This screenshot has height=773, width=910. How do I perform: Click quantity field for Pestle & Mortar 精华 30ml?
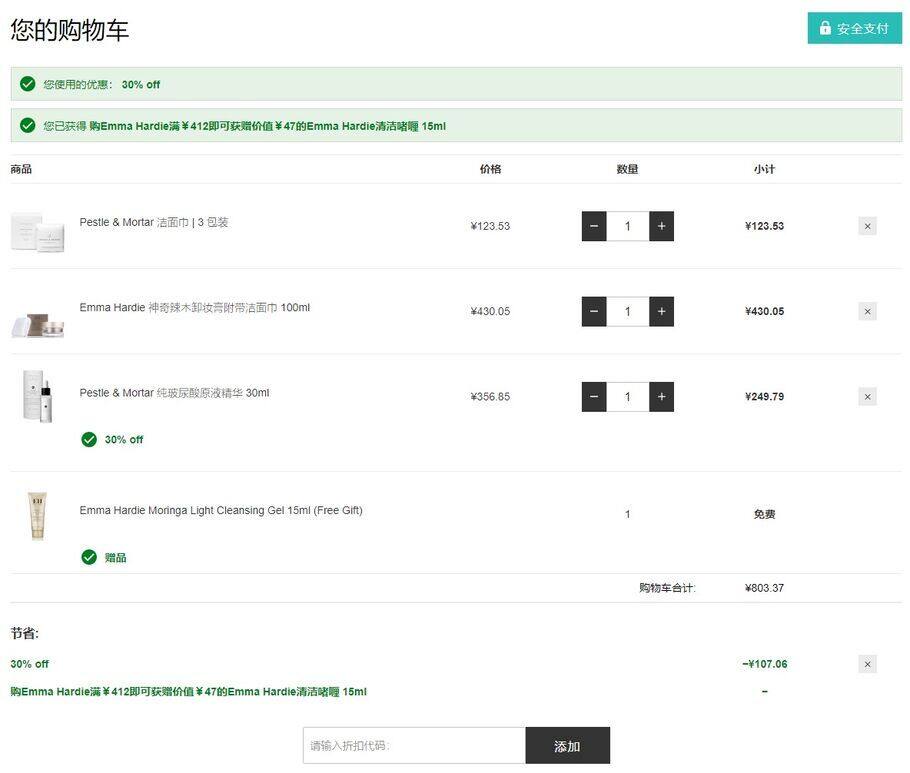point(627,396)
